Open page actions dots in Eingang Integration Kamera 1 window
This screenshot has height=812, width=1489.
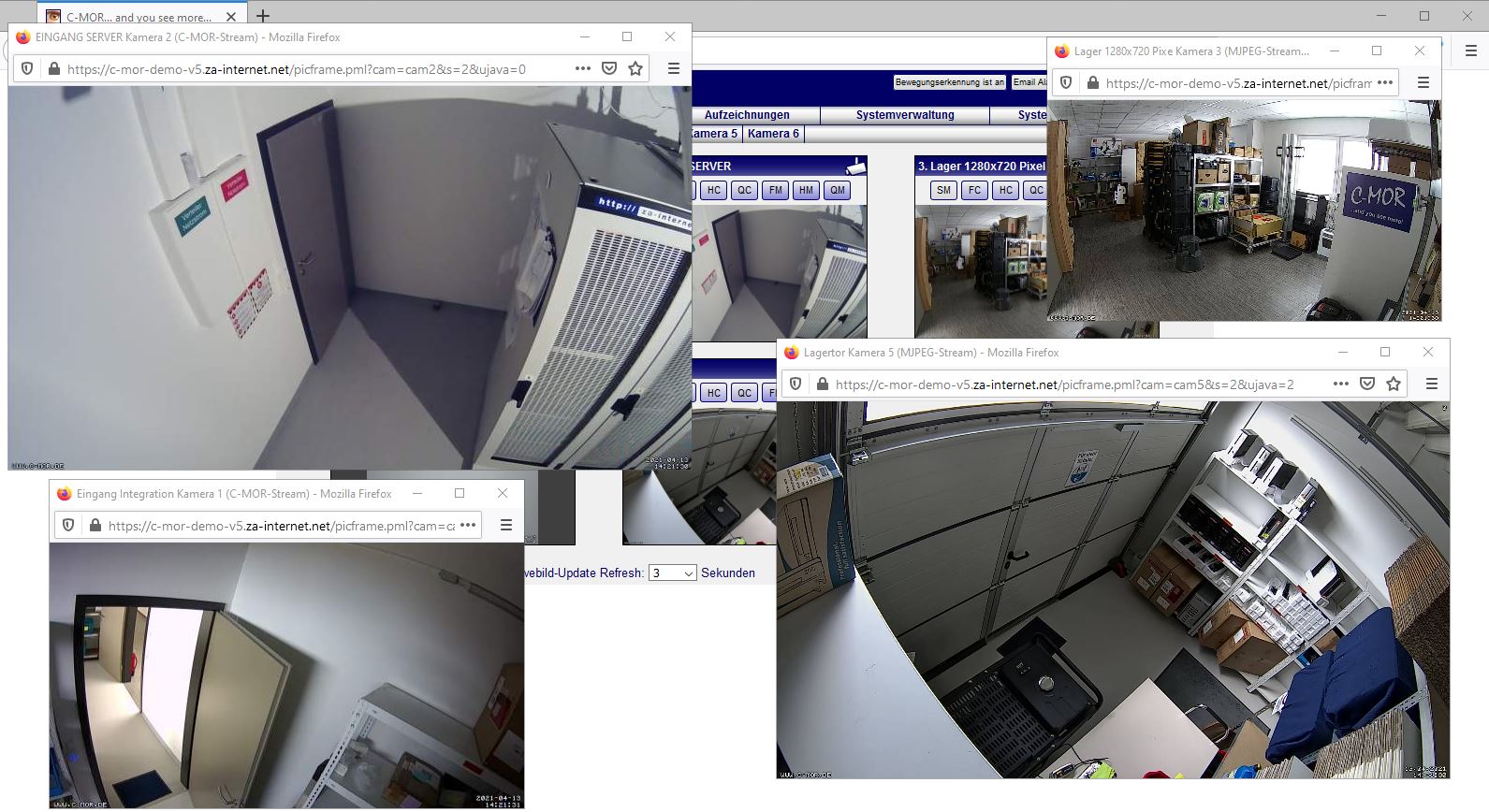[468, 525]
